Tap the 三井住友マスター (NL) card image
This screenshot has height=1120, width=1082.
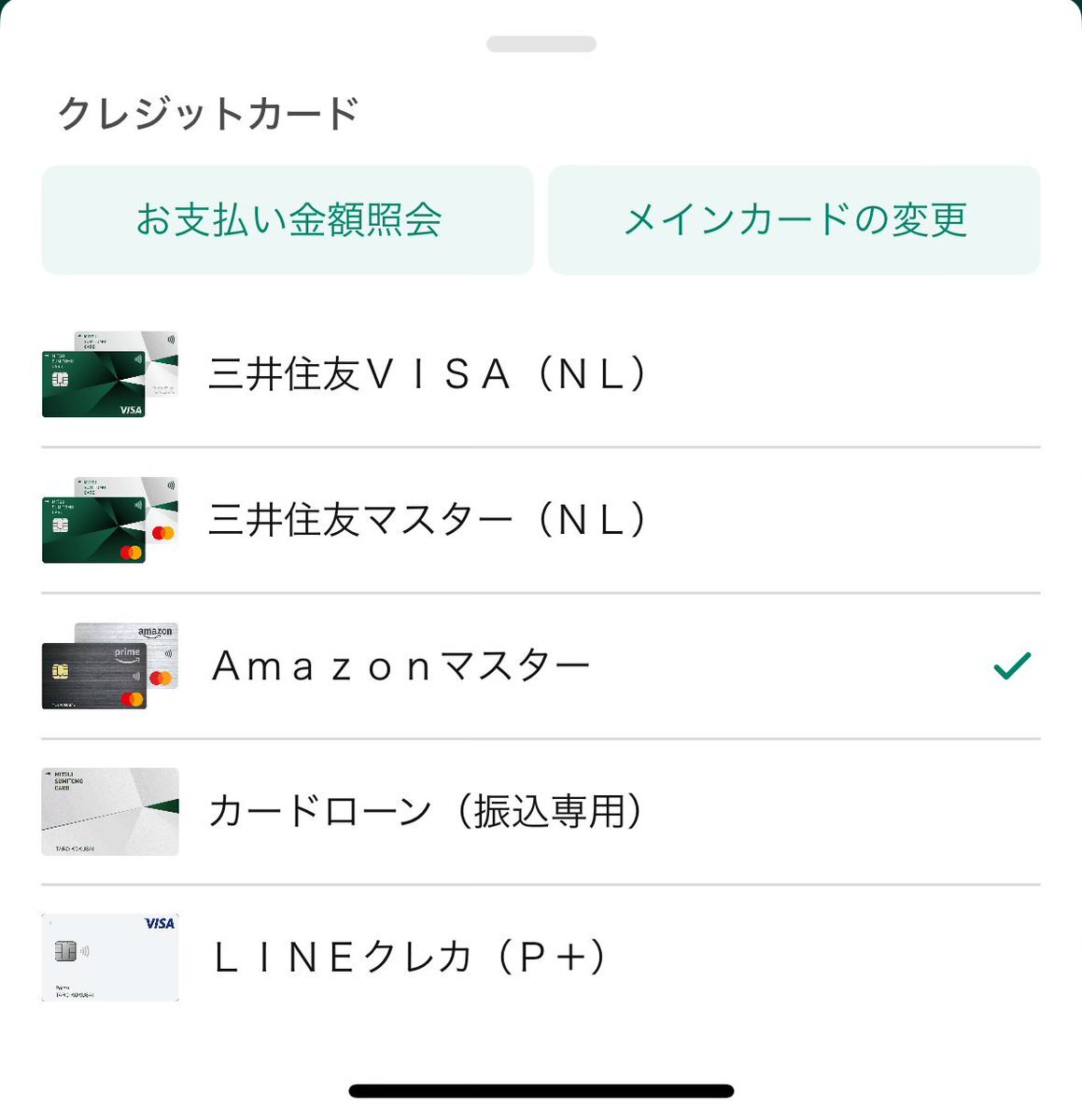tap(110, 520)
